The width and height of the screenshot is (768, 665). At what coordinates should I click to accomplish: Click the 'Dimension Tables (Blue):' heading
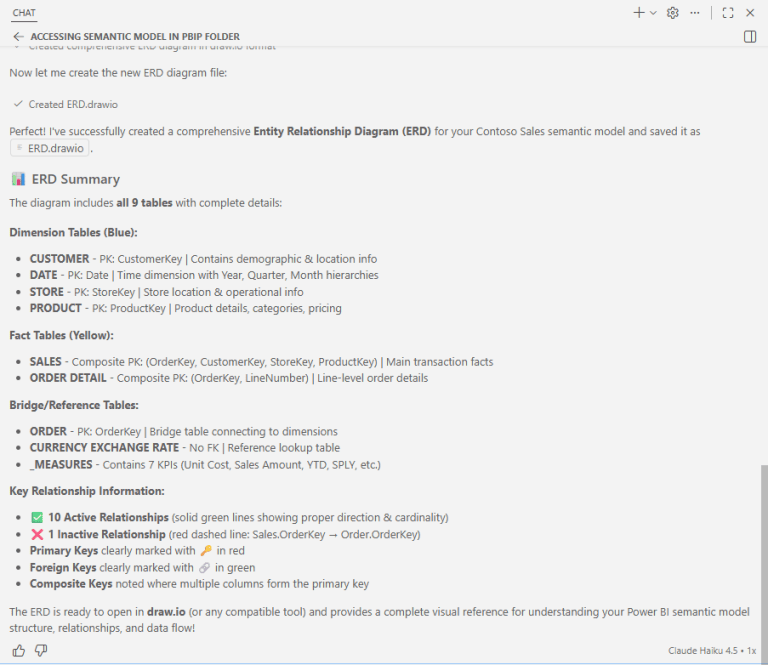click(x=73, y=233)
